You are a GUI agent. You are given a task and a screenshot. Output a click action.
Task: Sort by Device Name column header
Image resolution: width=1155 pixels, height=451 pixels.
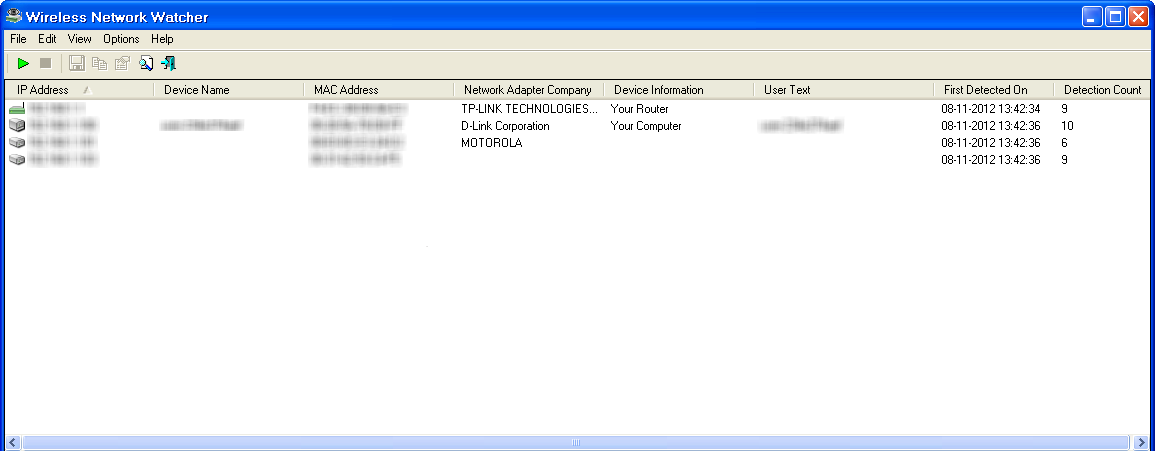[x=228, y=90]
